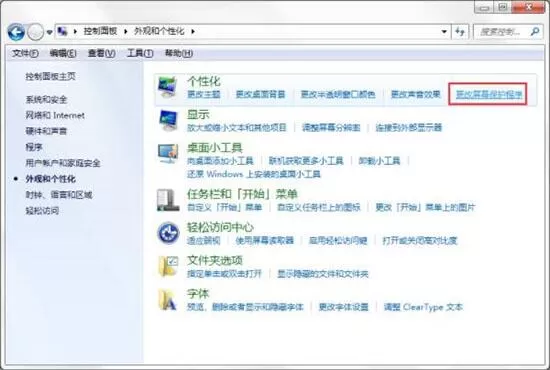The width and height of the screenshot is (550, 370).
Task: Select 时钟、语言和区域 in sidebar
Action: (x=59, y=195)
